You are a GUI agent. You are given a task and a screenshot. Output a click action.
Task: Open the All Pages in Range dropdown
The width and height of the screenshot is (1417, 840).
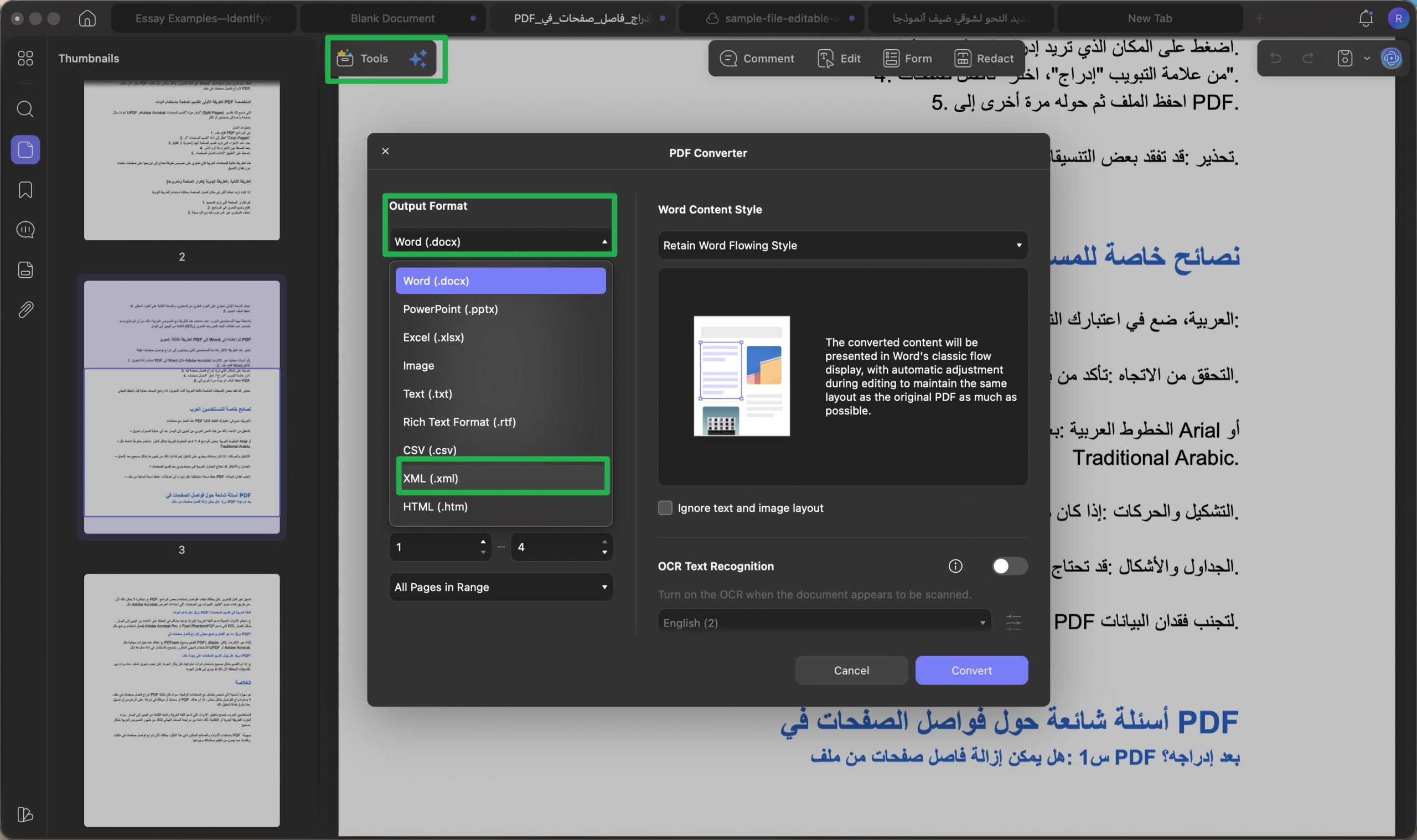(x=501, y=587)
